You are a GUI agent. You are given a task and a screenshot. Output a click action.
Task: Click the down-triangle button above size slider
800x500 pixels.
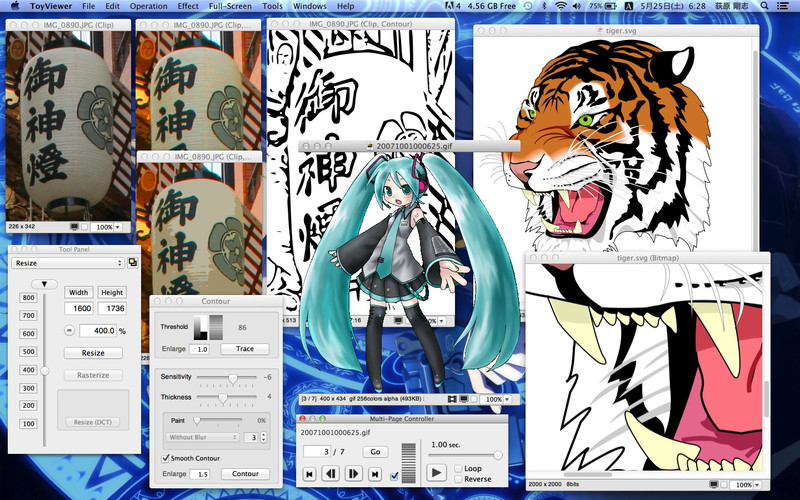coord(44,284)
